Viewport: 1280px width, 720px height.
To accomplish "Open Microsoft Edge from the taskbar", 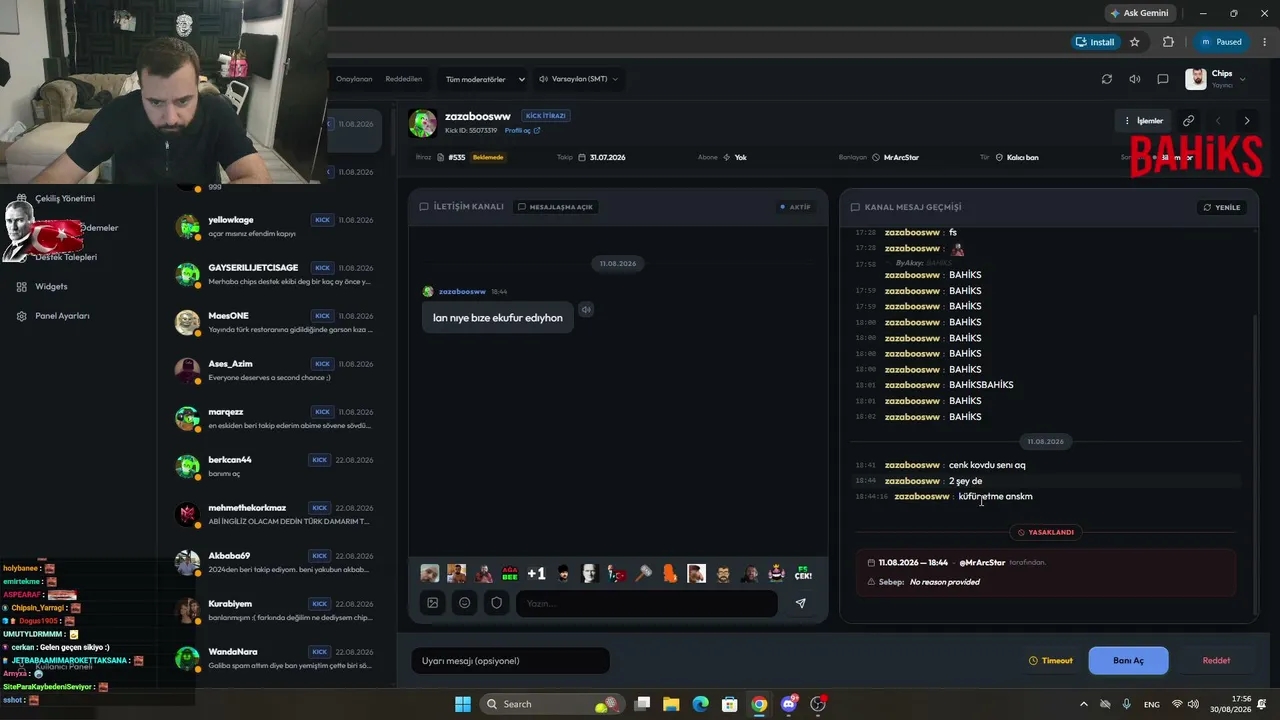I will [701, 704].
